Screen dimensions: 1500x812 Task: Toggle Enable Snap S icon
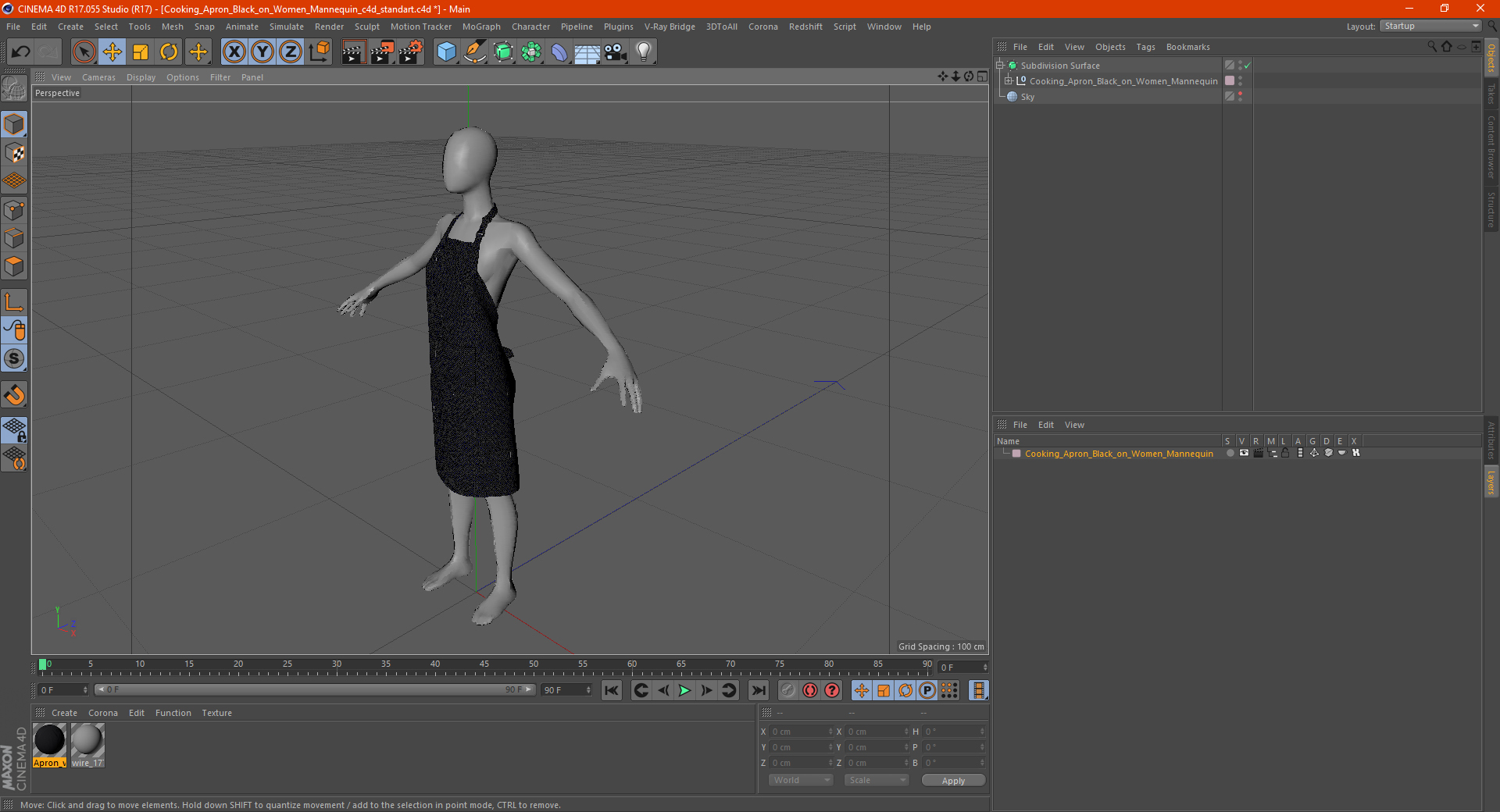click(x=14, y=358)
